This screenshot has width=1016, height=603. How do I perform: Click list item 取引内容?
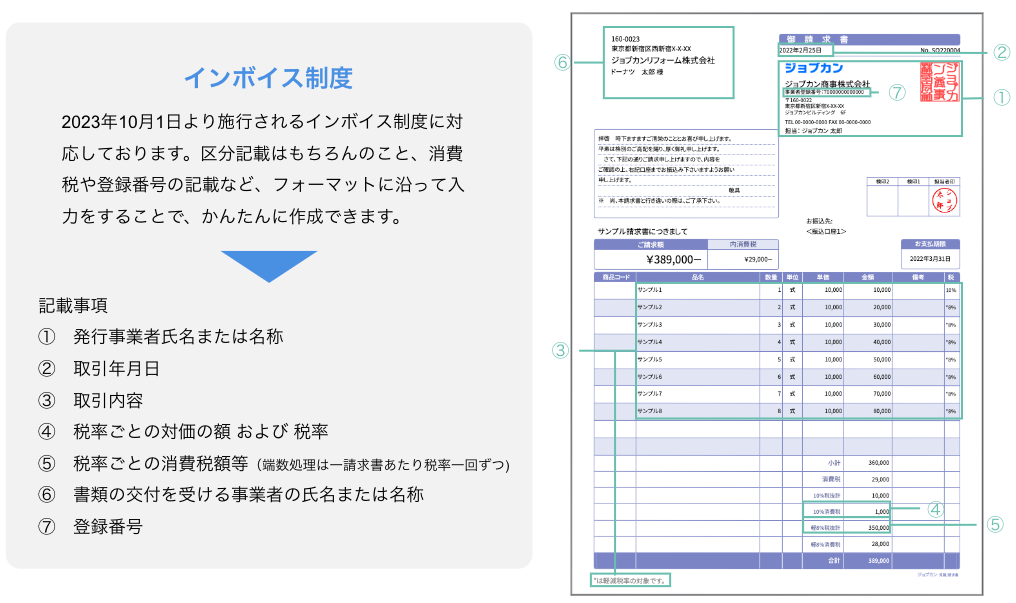pos(108,400)
